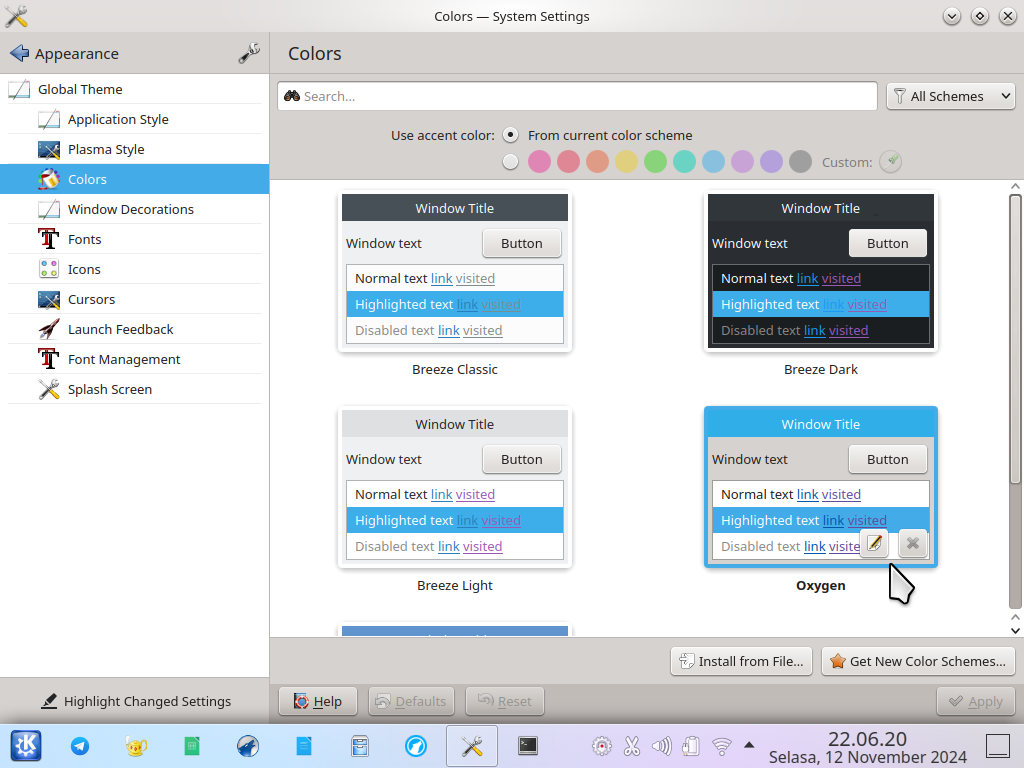
Task: Open the teapot application in taskbar
Action: click(136, 746)
